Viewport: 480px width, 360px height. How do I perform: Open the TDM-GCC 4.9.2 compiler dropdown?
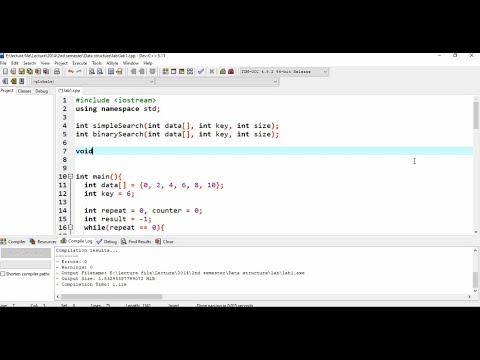point(284,72)
